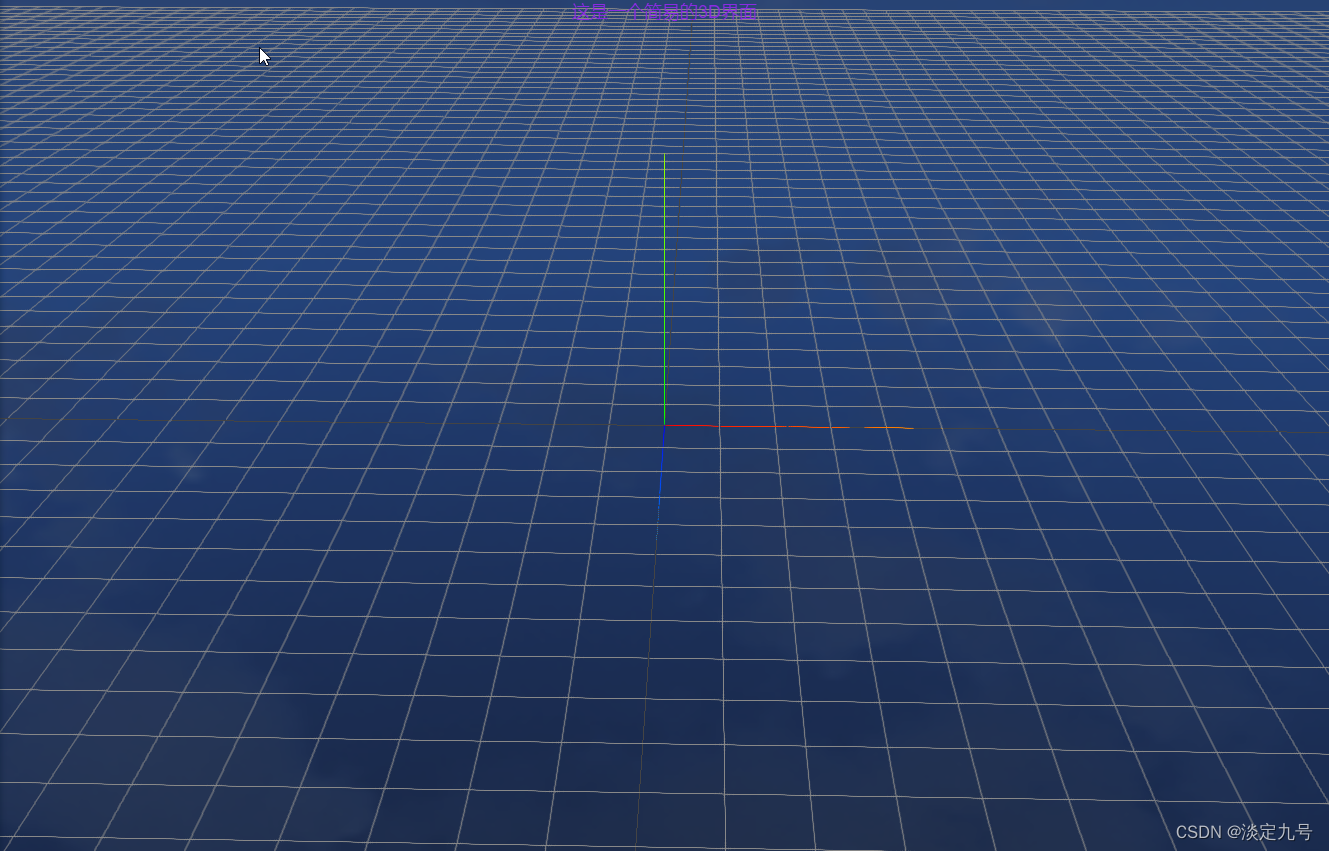Select the red X-axis of the gizmo

(x=750, y=426)
